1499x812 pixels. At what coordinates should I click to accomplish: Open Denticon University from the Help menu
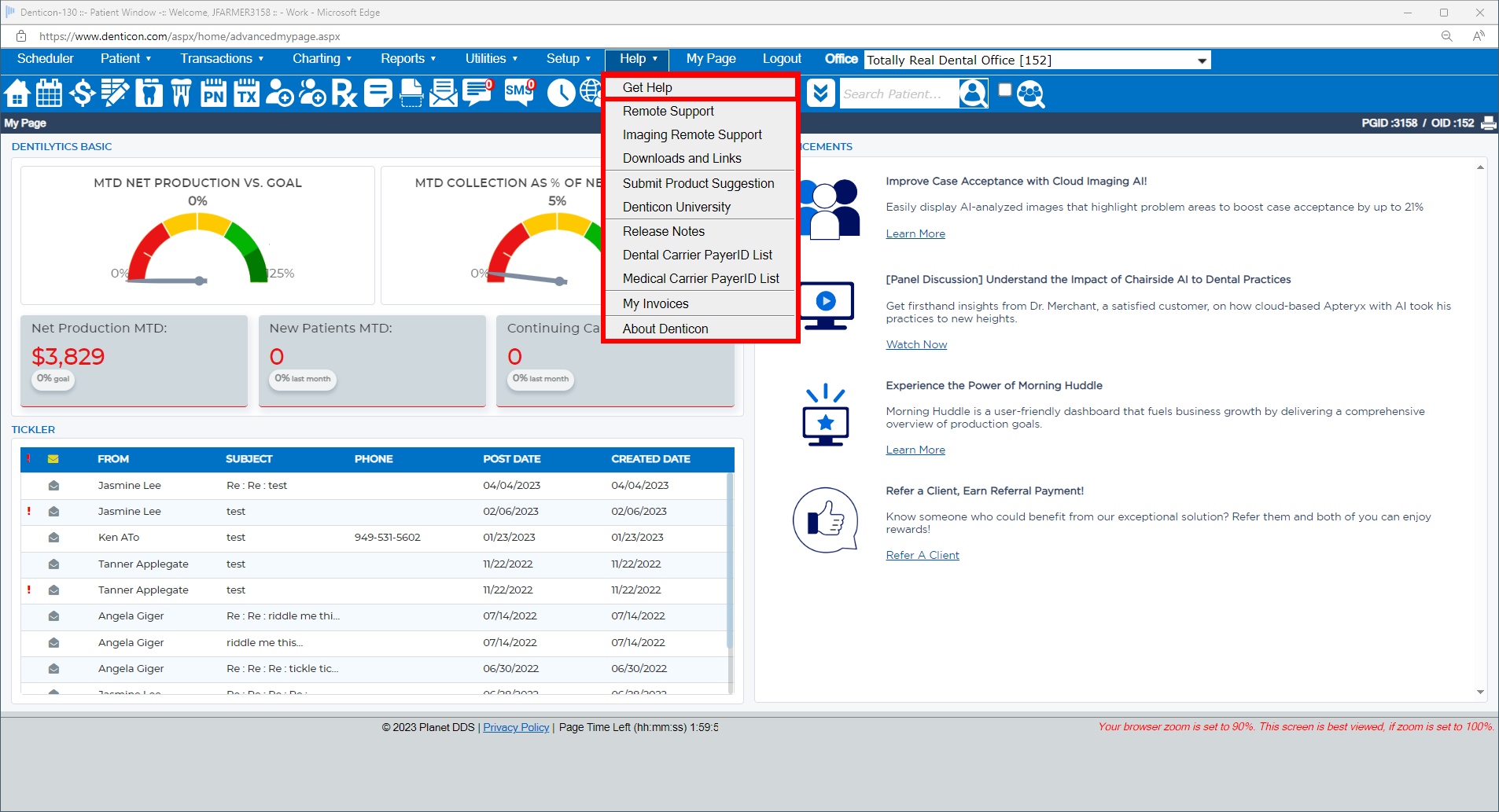[676, 207]
